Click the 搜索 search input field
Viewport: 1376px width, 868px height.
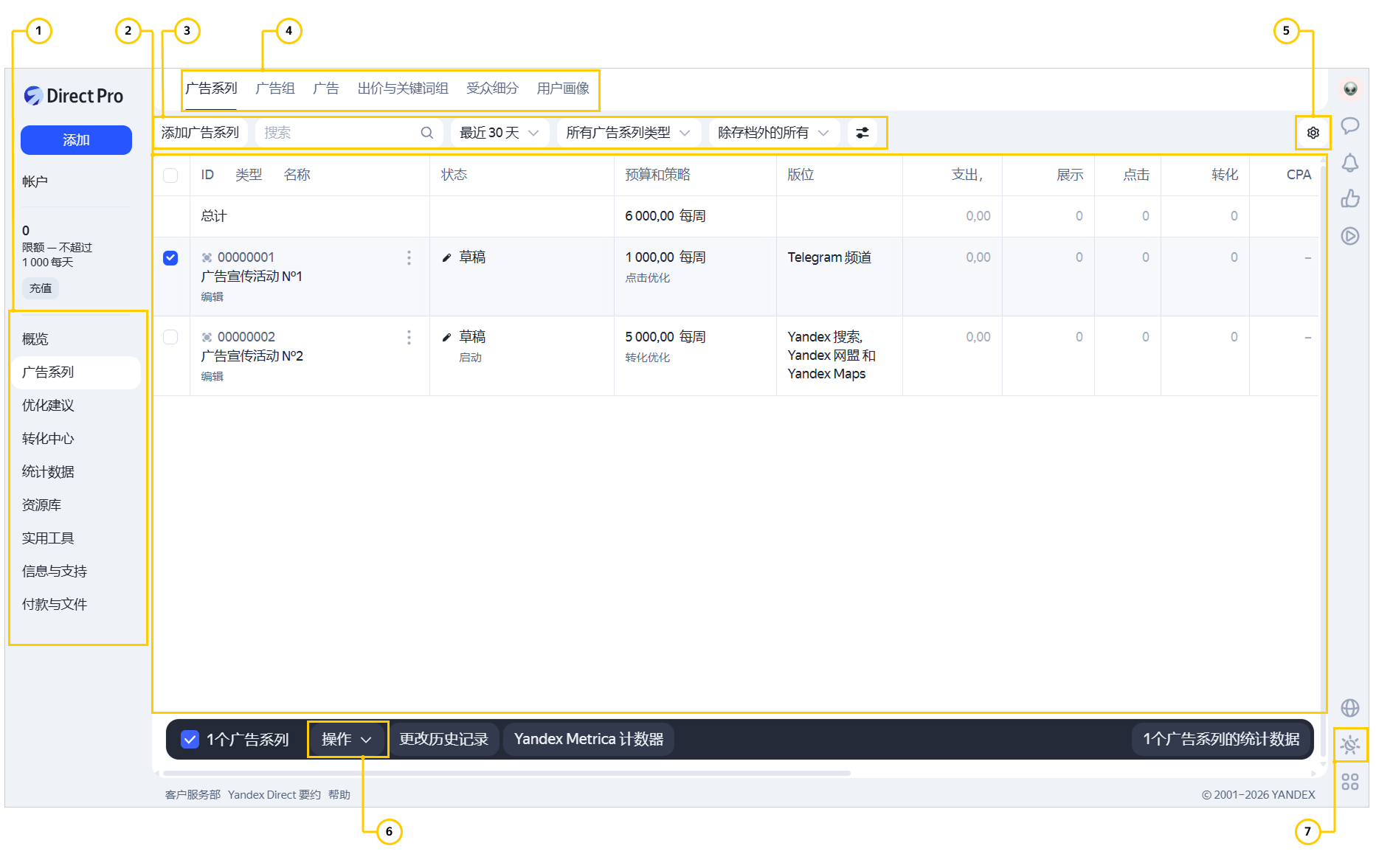point(349,133)
